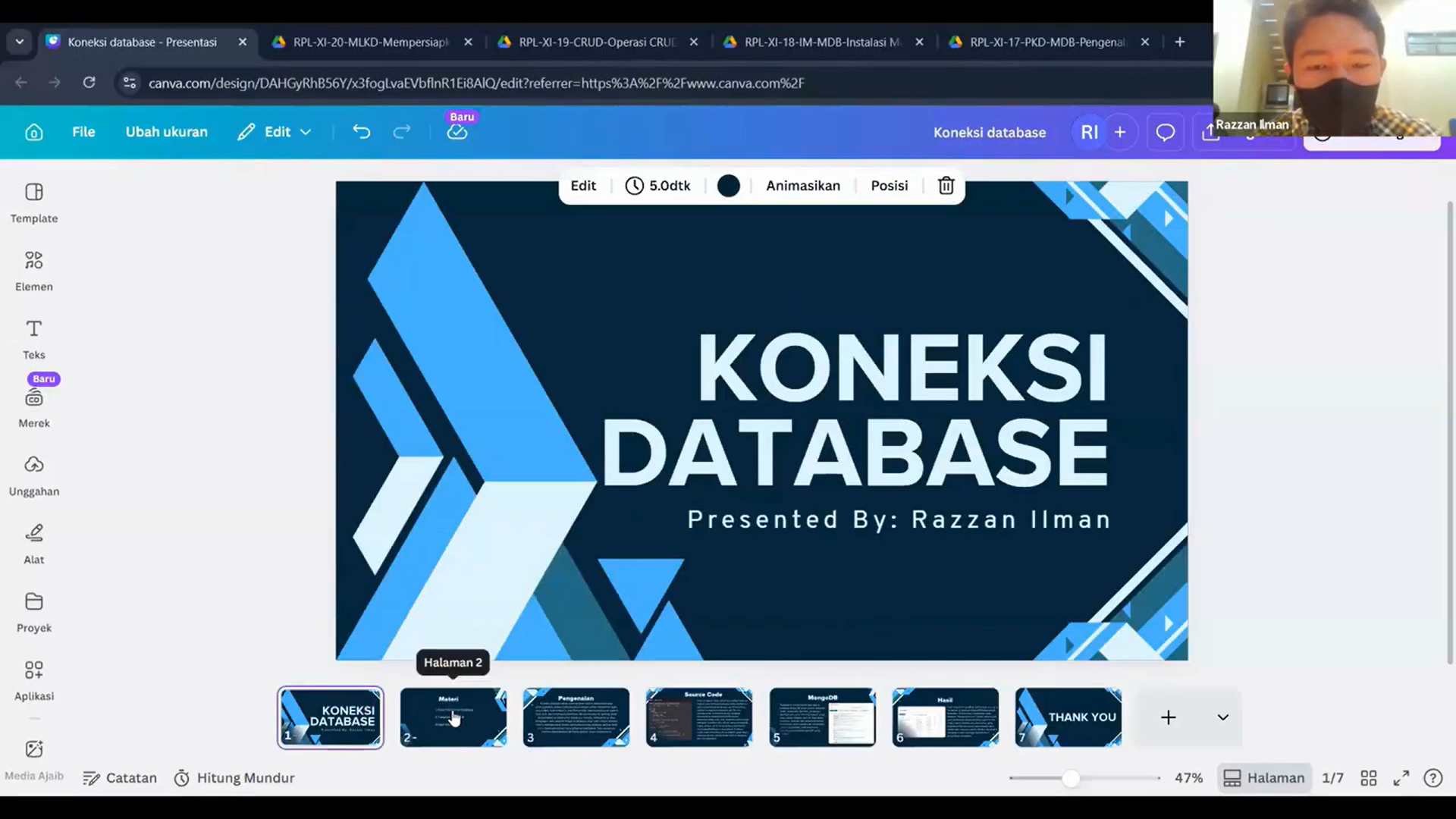Open the File menu

click(83, 132)
